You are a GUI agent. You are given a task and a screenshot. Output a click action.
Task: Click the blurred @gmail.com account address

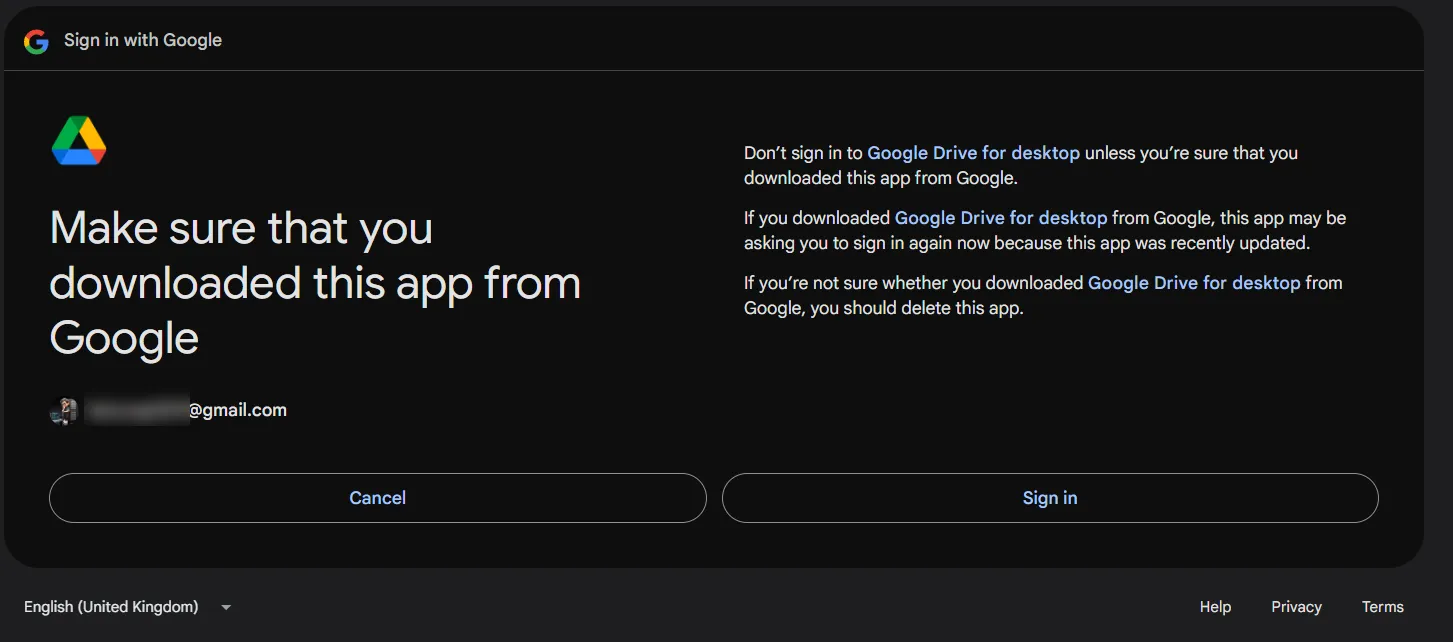(186, 410)
